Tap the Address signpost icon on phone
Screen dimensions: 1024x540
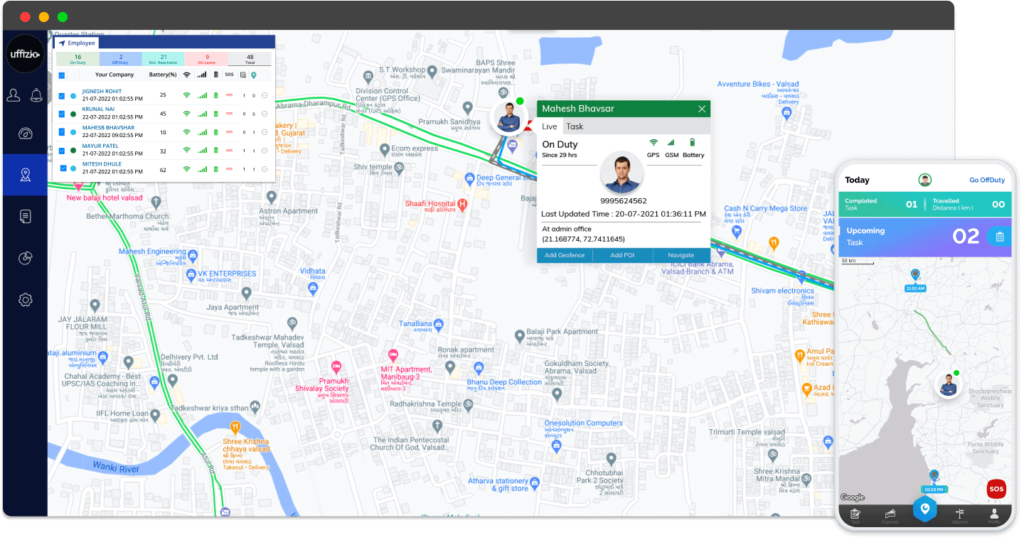tap(959, 516)
